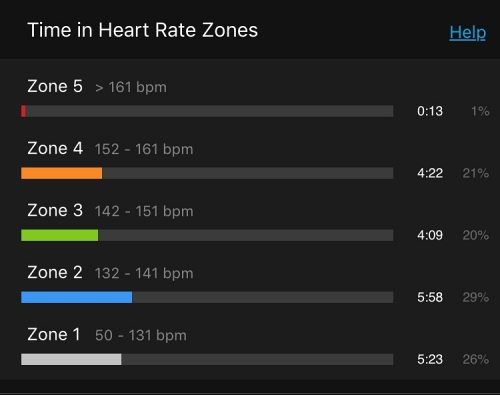
Task: Open the Help link
Action: point(467,33)
